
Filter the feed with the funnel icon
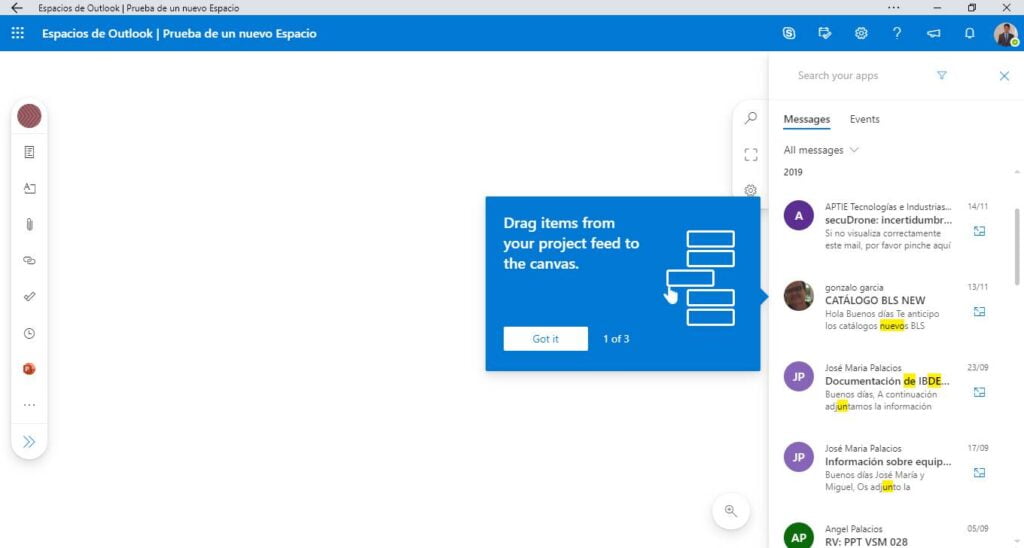[x=942, y=75]
